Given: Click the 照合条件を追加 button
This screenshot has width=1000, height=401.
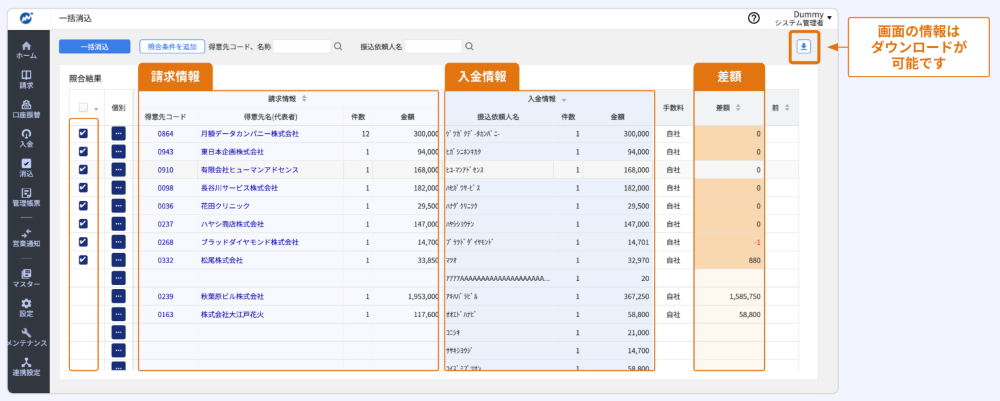Looking at the screenshot, I should [170, 46].
